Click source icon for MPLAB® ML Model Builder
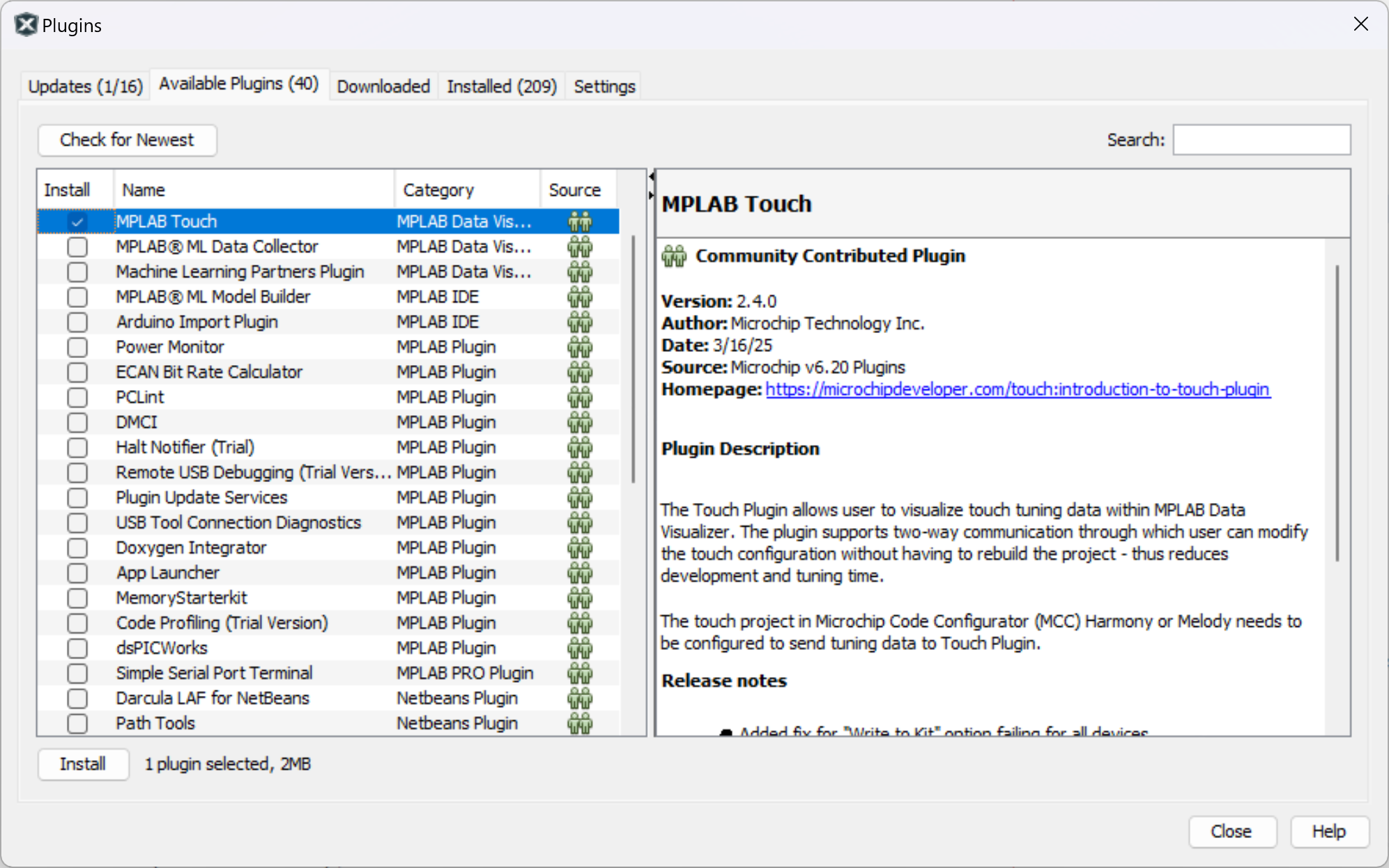Screen dimensions: 1389x868 pyautogui.click(x=579, y=297)
